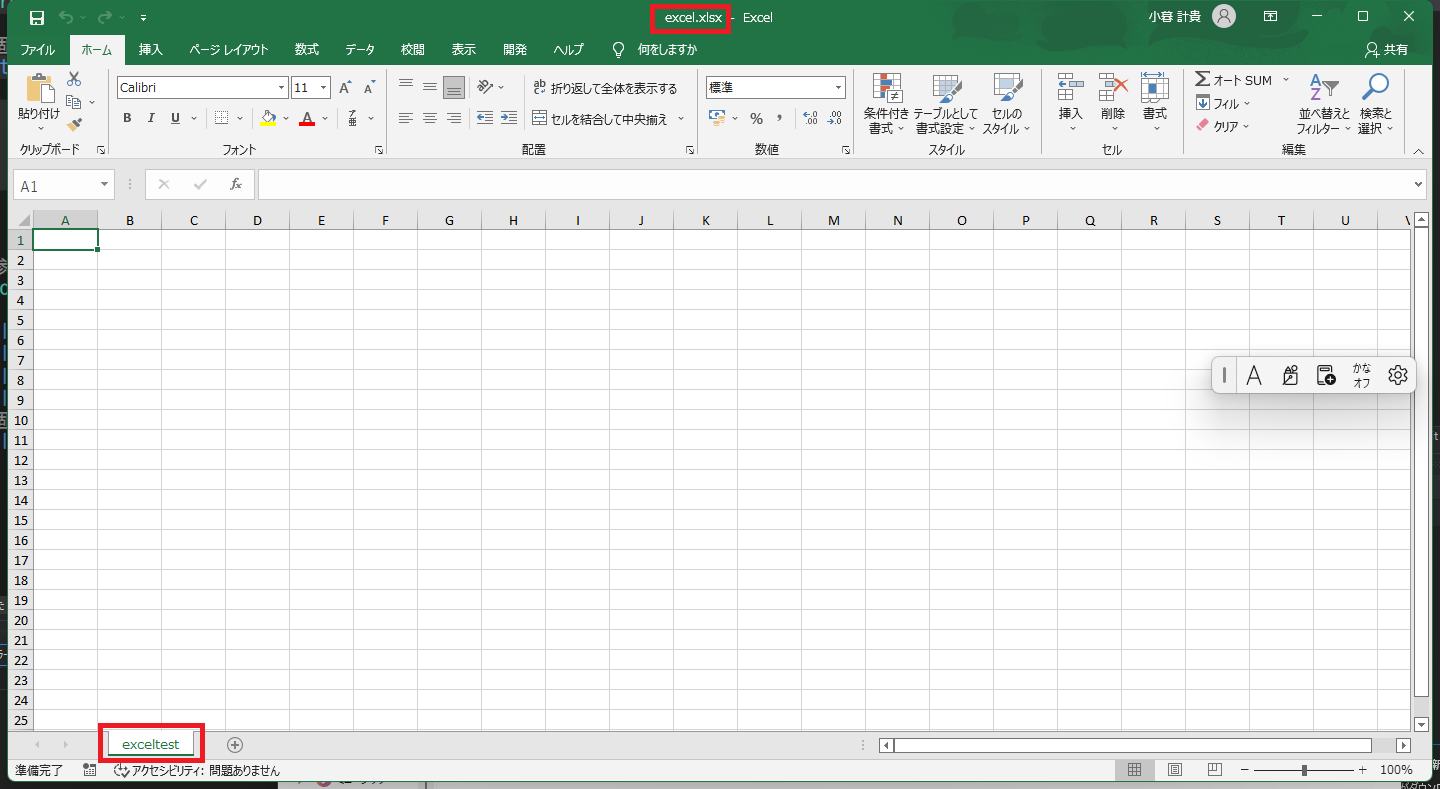Apply bold formatting
The height and width of the screenshot is (789, 1440).
127,117
